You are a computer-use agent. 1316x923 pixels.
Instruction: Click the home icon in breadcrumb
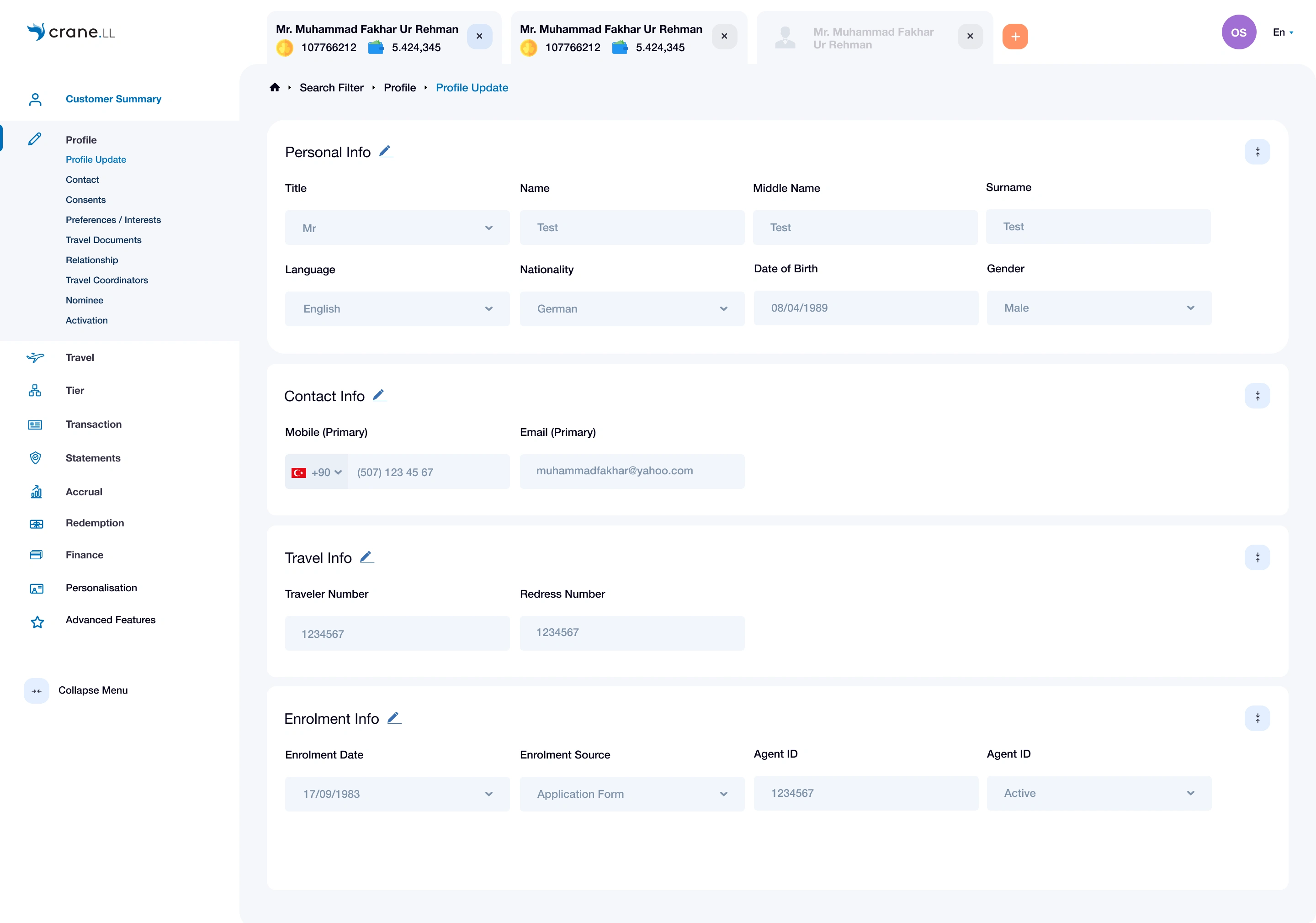(x=275, y=88)
